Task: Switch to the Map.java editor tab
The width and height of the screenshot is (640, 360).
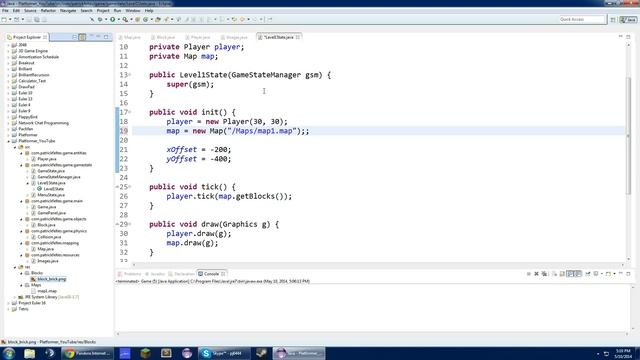Action: click(x=130, y=37)
